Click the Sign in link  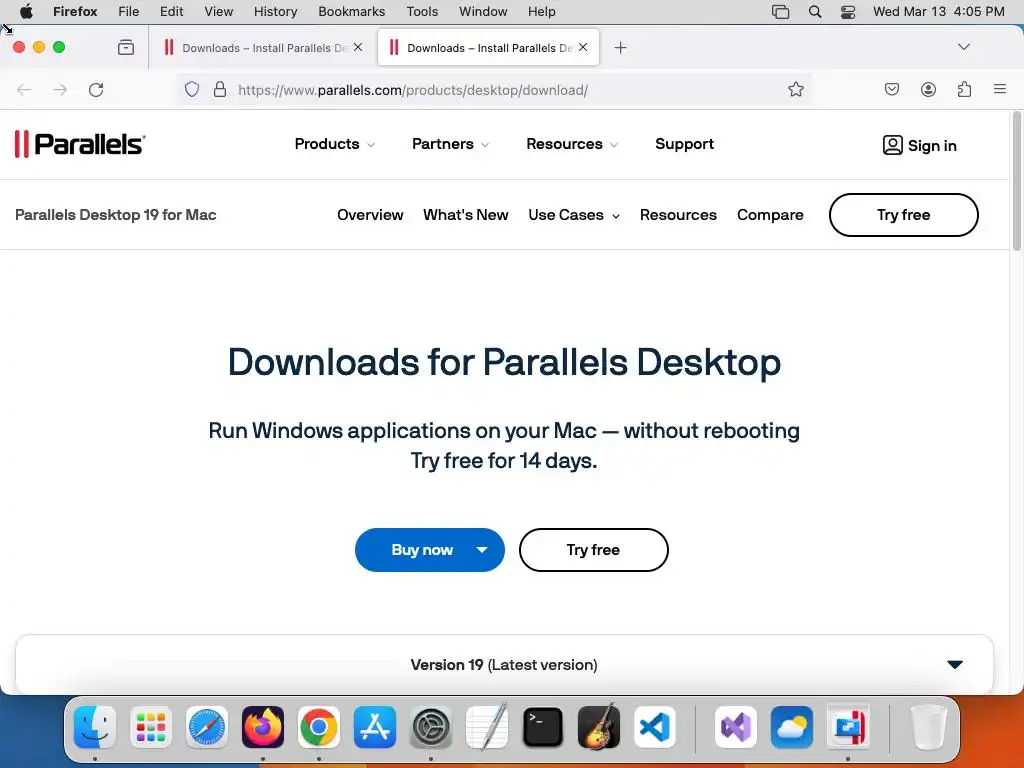click(920, 145)
